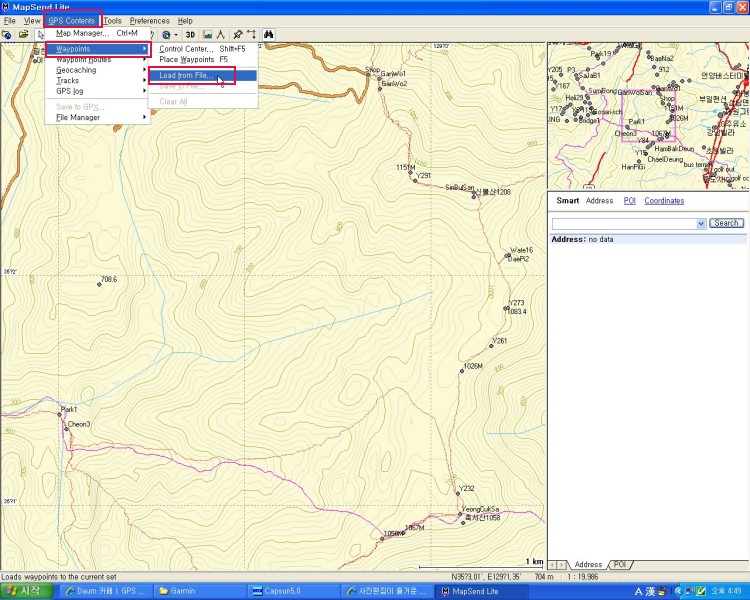Image resolution: width=750 pixels, height=600 pixels.
Task: Click the open folder toolbar icon
Action: 23,34
